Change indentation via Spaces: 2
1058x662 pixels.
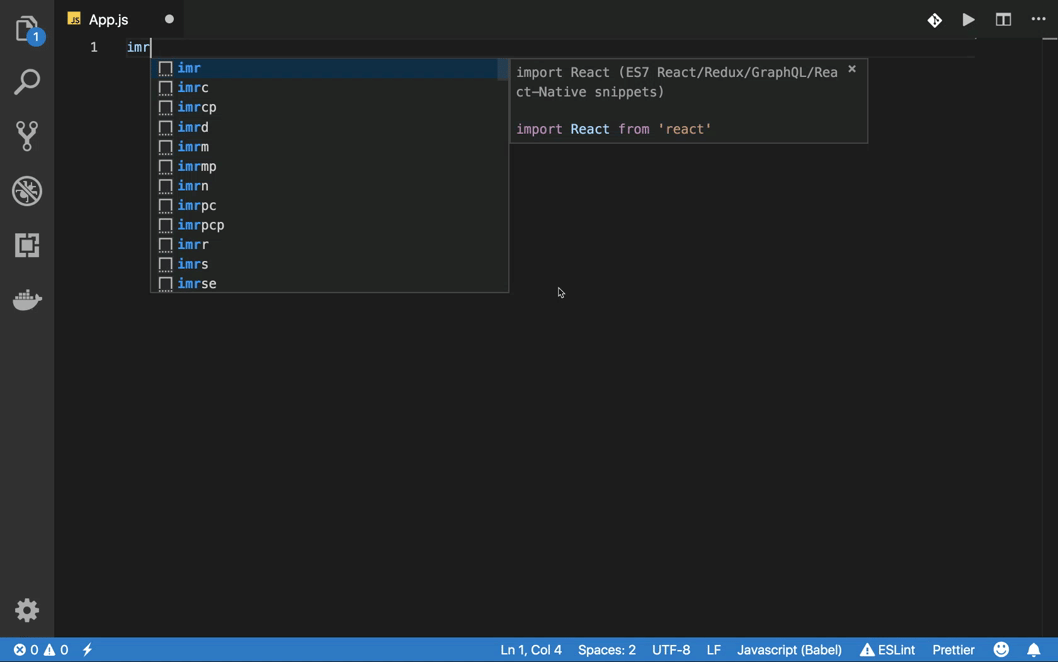pos(607,650)
